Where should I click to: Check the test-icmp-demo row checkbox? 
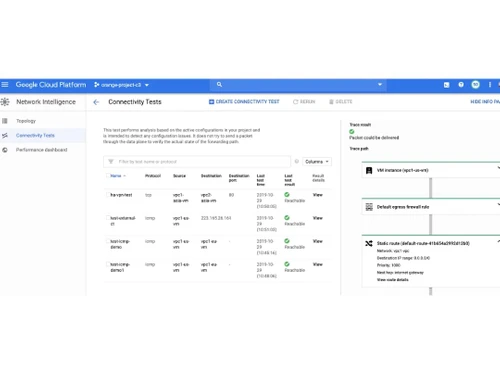(x=108, y=241)
